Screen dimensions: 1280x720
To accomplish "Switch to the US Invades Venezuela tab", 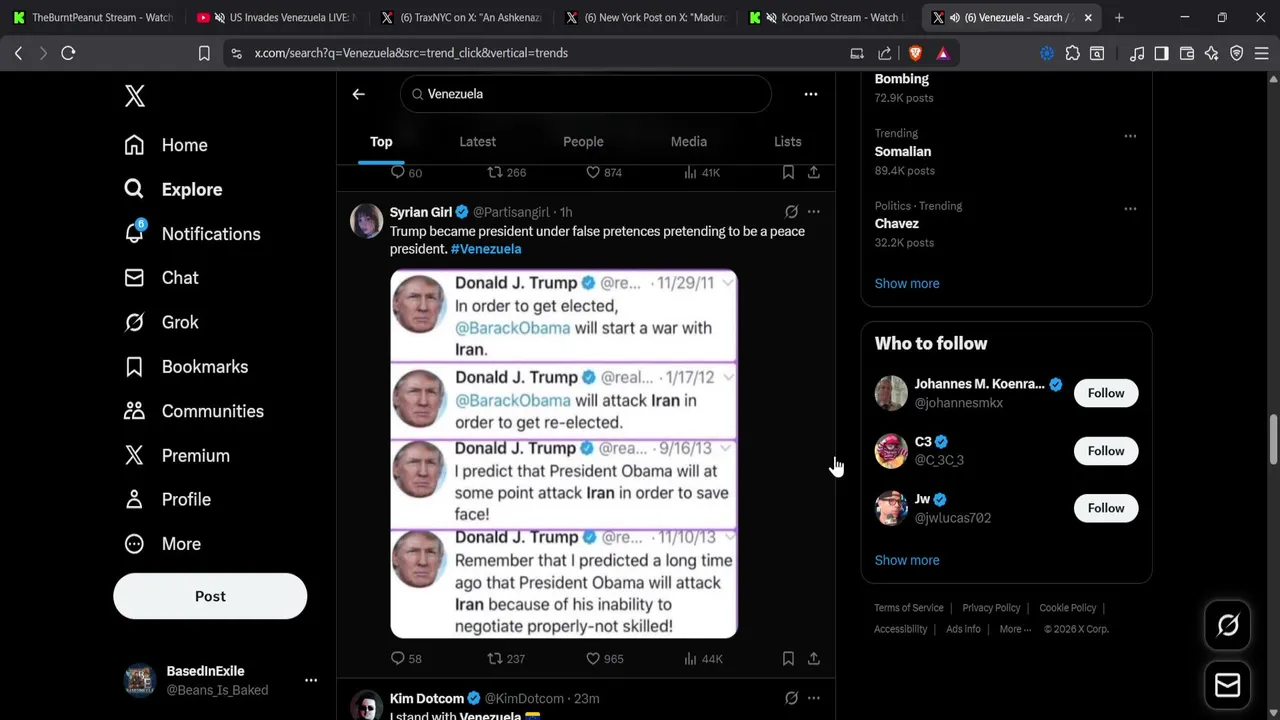I will 275,17.
